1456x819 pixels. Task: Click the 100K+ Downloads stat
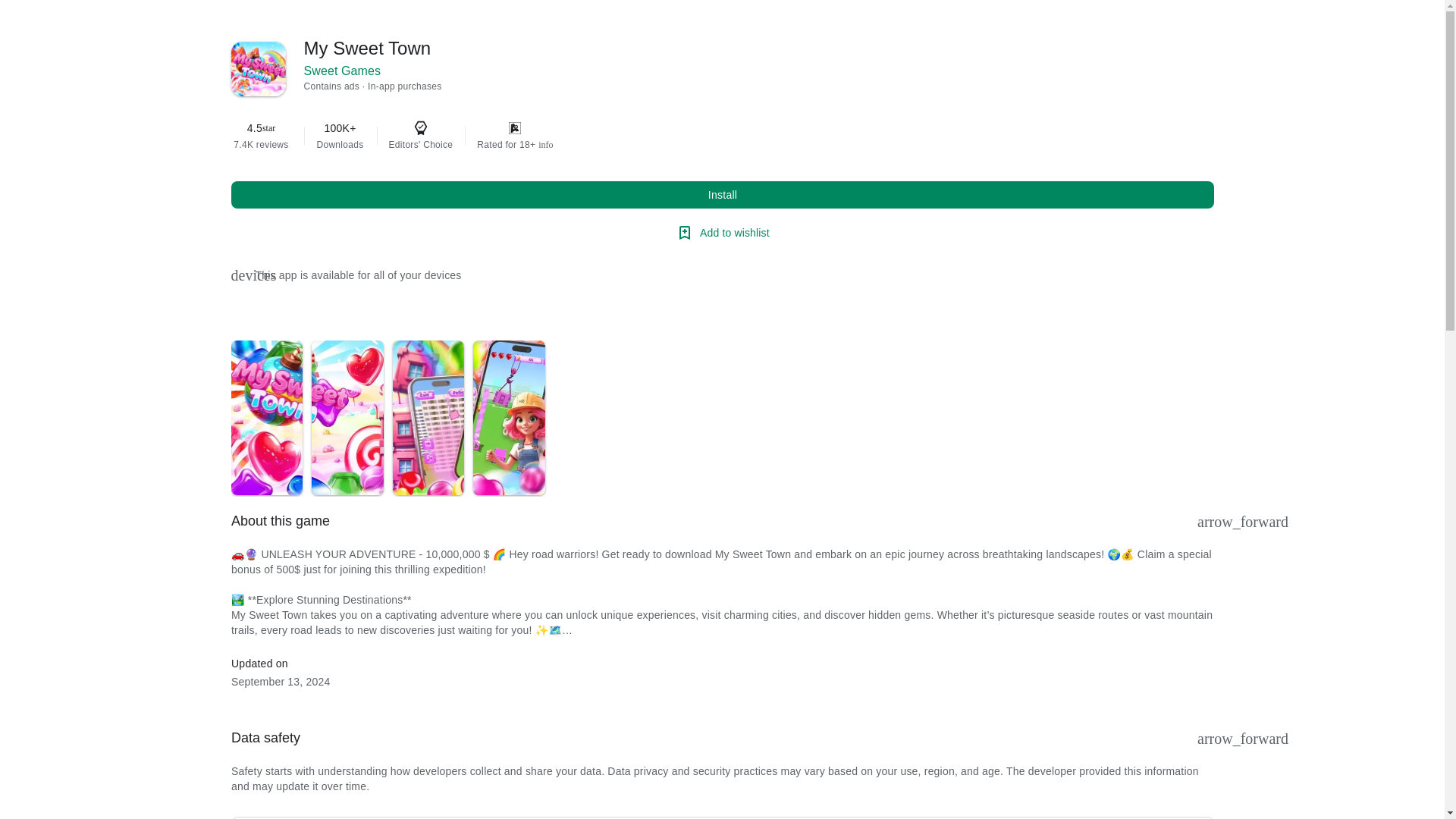coord(340,136)
